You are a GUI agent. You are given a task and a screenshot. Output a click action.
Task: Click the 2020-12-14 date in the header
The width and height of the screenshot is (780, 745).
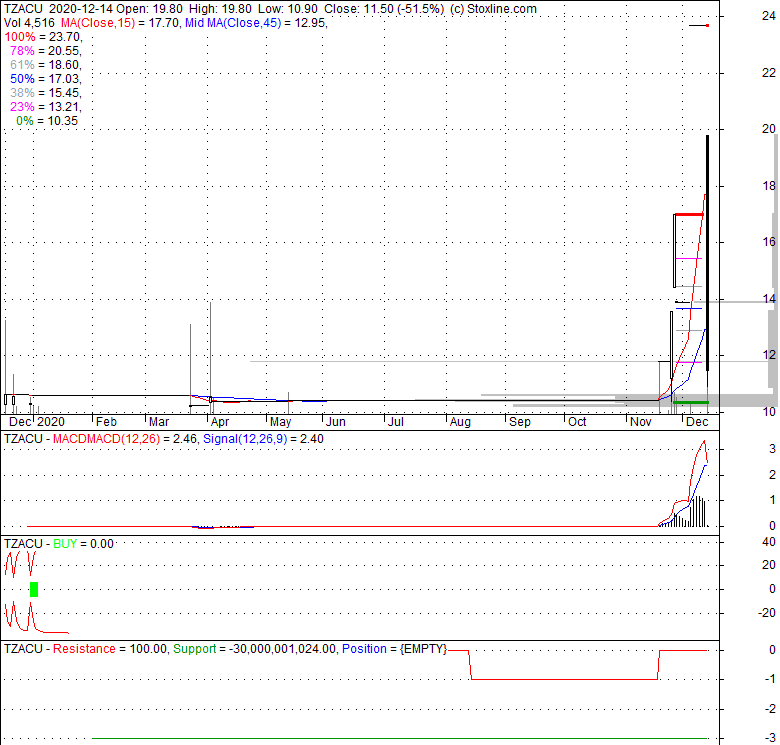click(x=82, y=9)
